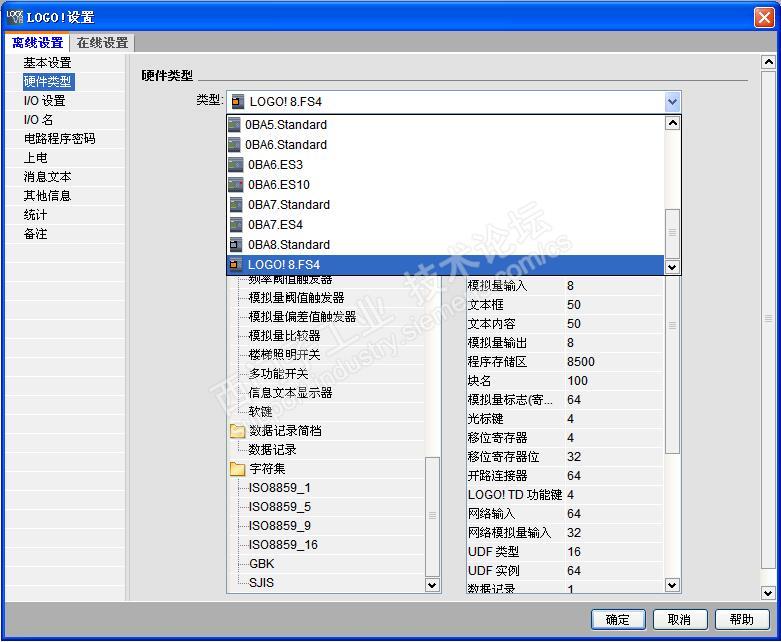781x642 pixels.
Task: Click the 0BA8.Standard device icon
Action: pyautogui.click(x=235, y=245)
